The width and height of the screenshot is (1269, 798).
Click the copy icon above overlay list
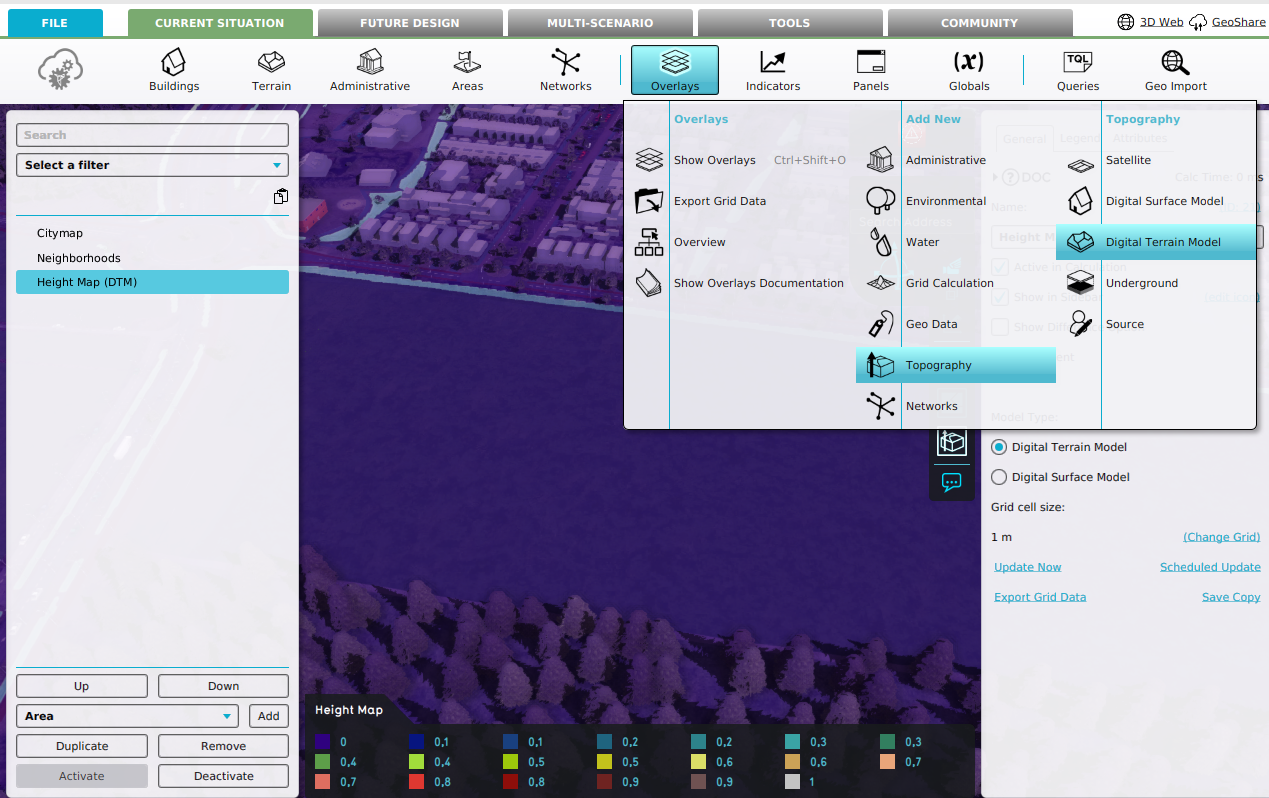(x=281, y=197)
